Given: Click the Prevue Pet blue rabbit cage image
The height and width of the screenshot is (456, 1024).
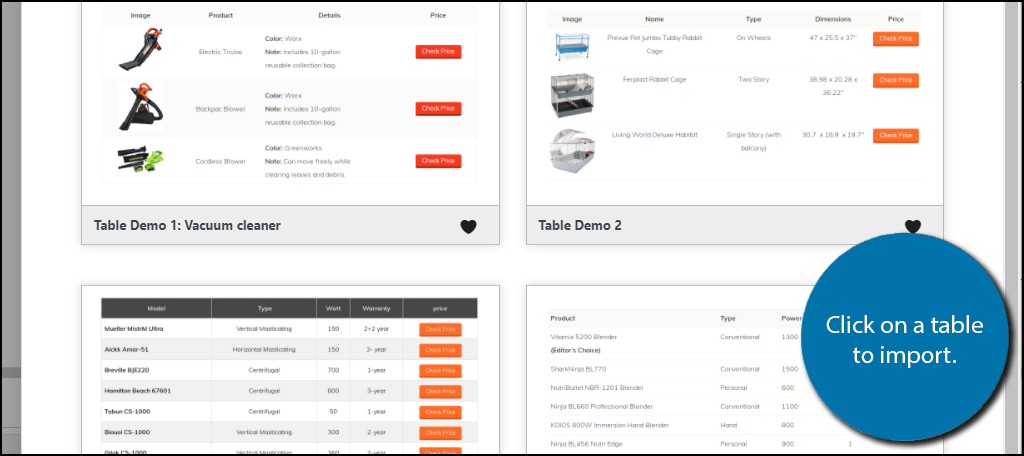Looking at the screenshot, I should click(571, 47).
